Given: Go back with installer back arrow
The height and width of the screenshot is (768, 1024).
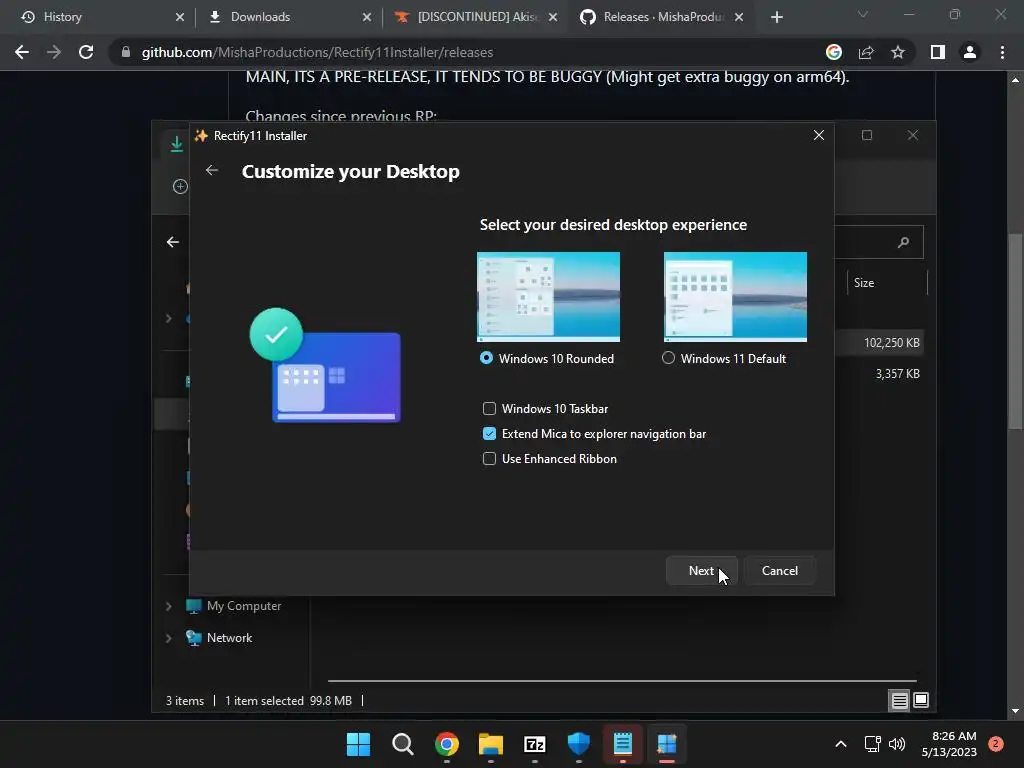Looking at the screenshot, I should 212,170.
